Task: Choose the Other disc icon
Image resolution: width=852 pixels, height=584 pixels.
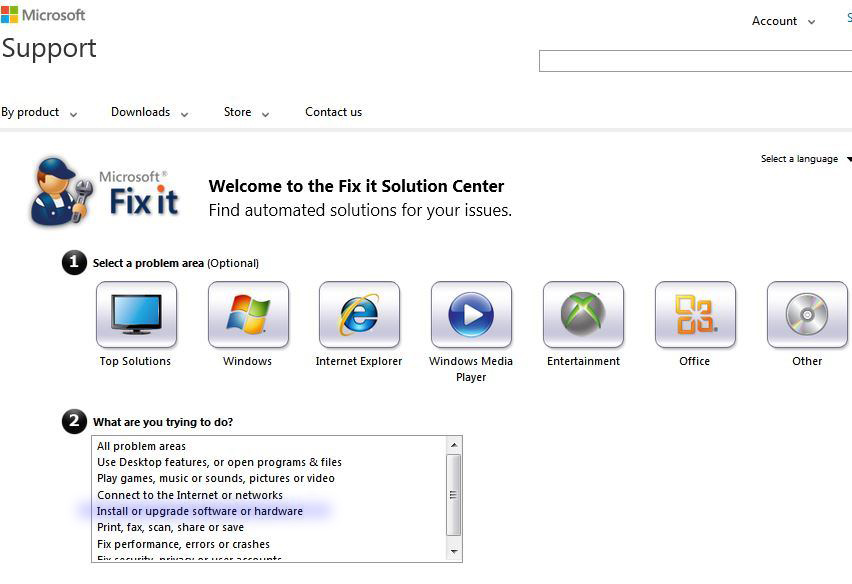Action: pyautogui.click(x=807, y=315)
